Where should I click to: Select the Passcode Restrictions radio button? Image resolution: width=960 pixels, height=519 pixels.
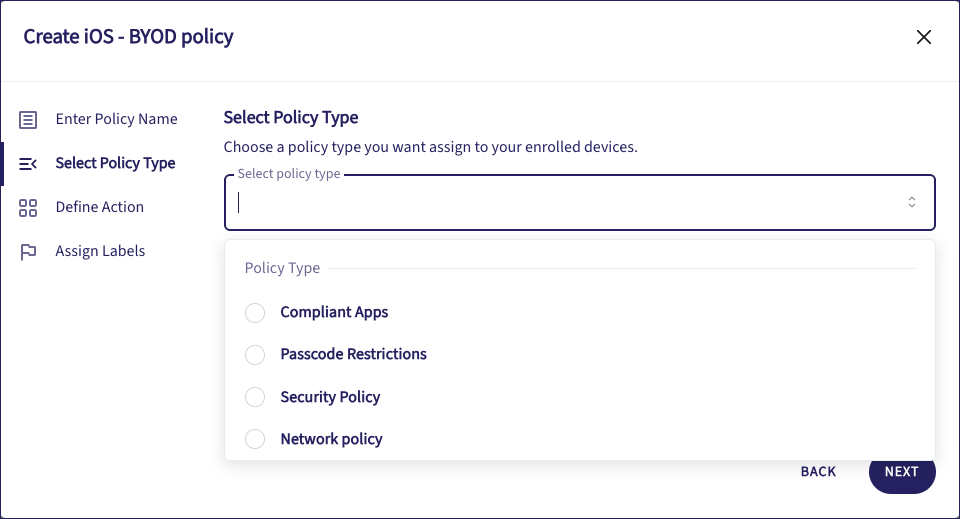point(255,355)
